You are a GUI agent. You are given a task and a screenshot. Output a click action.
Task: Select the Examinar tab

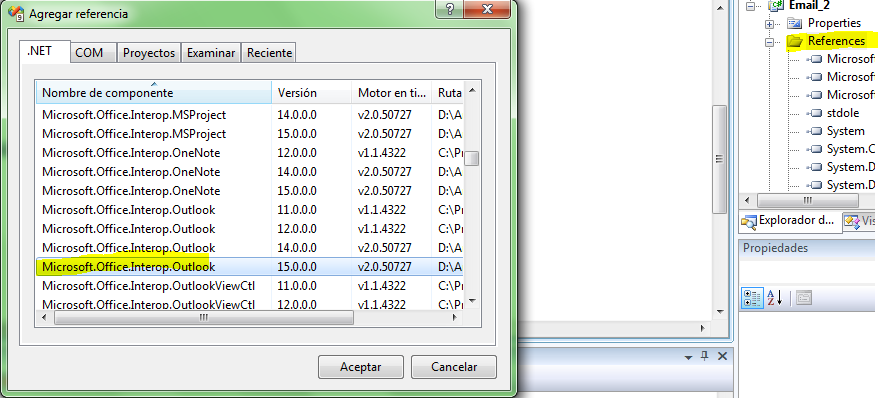(x=211, y=53)
